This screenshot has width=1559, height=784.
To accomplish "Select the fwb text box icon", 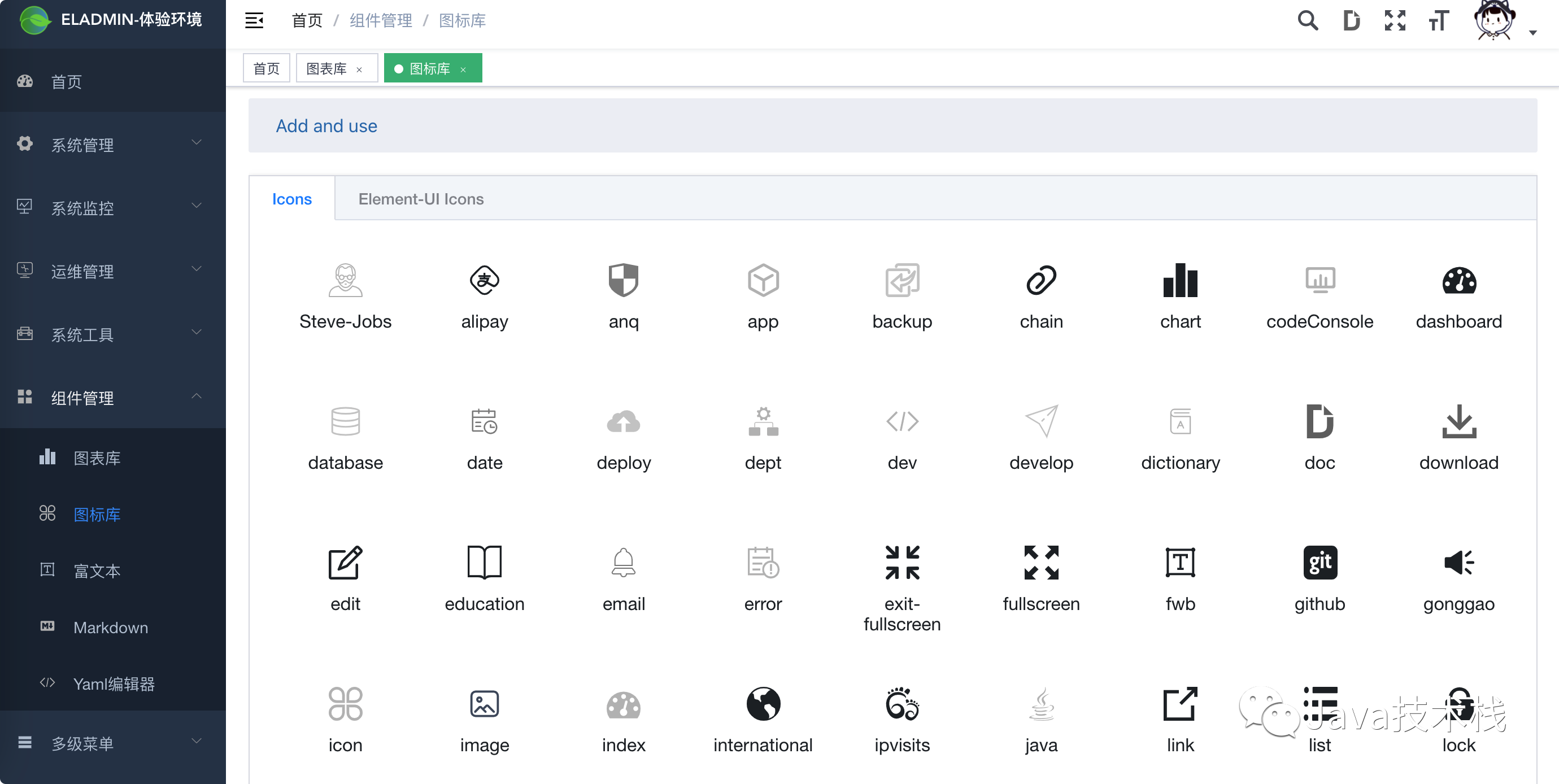I will click(1180, 563).
